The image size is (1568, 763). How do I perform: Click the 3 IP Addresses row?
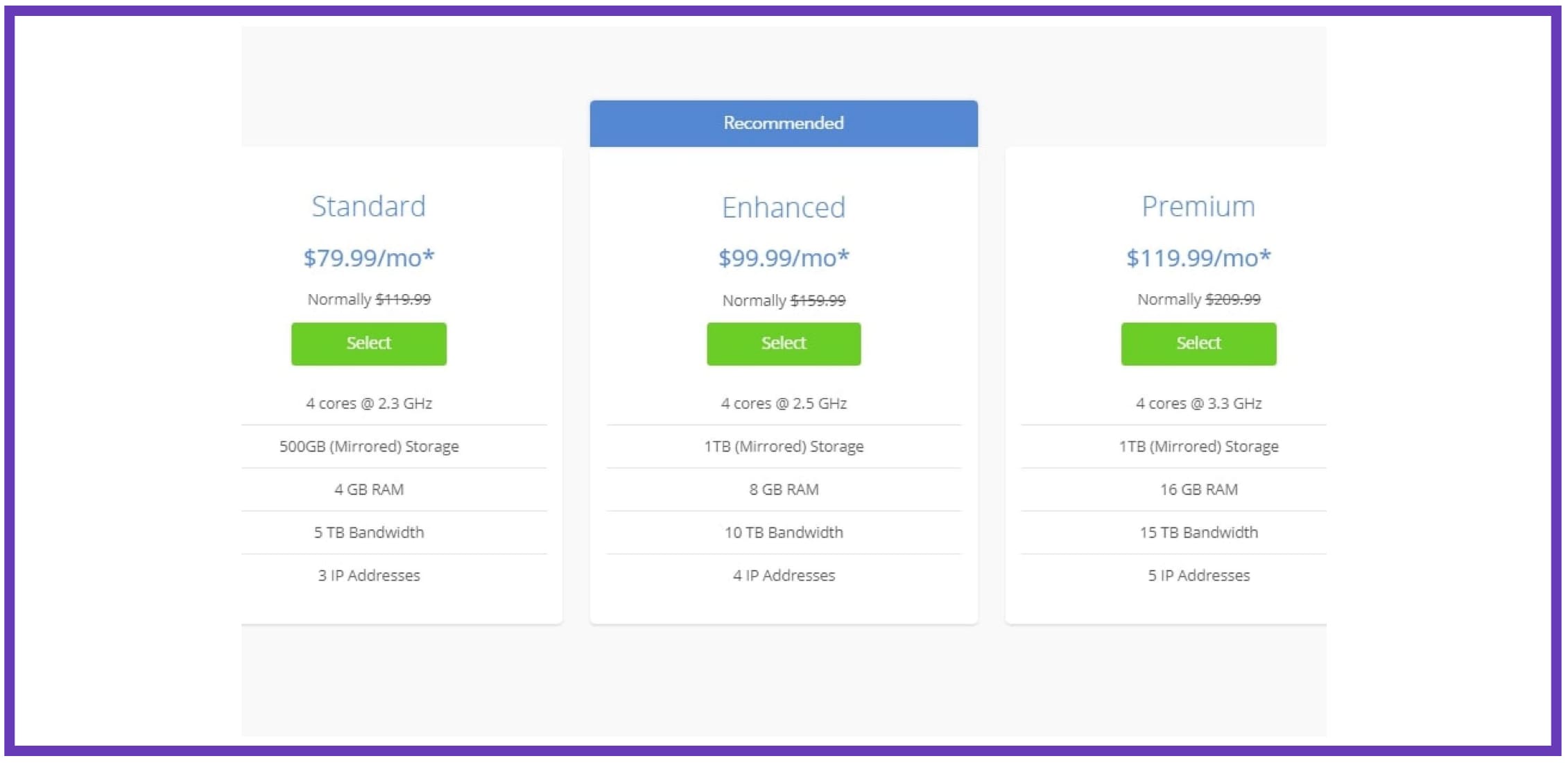[x=394, y=575]
